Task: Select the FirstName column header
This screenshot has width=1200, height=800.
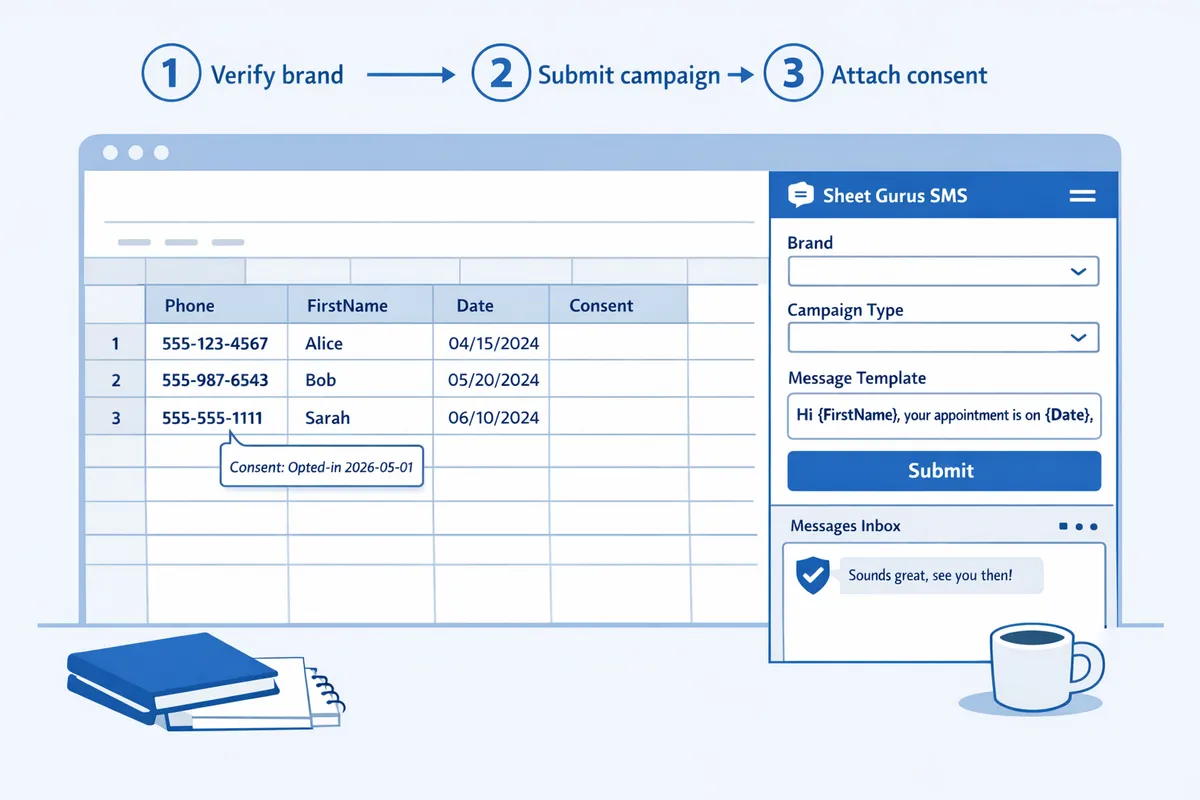Action: point(360,305)
